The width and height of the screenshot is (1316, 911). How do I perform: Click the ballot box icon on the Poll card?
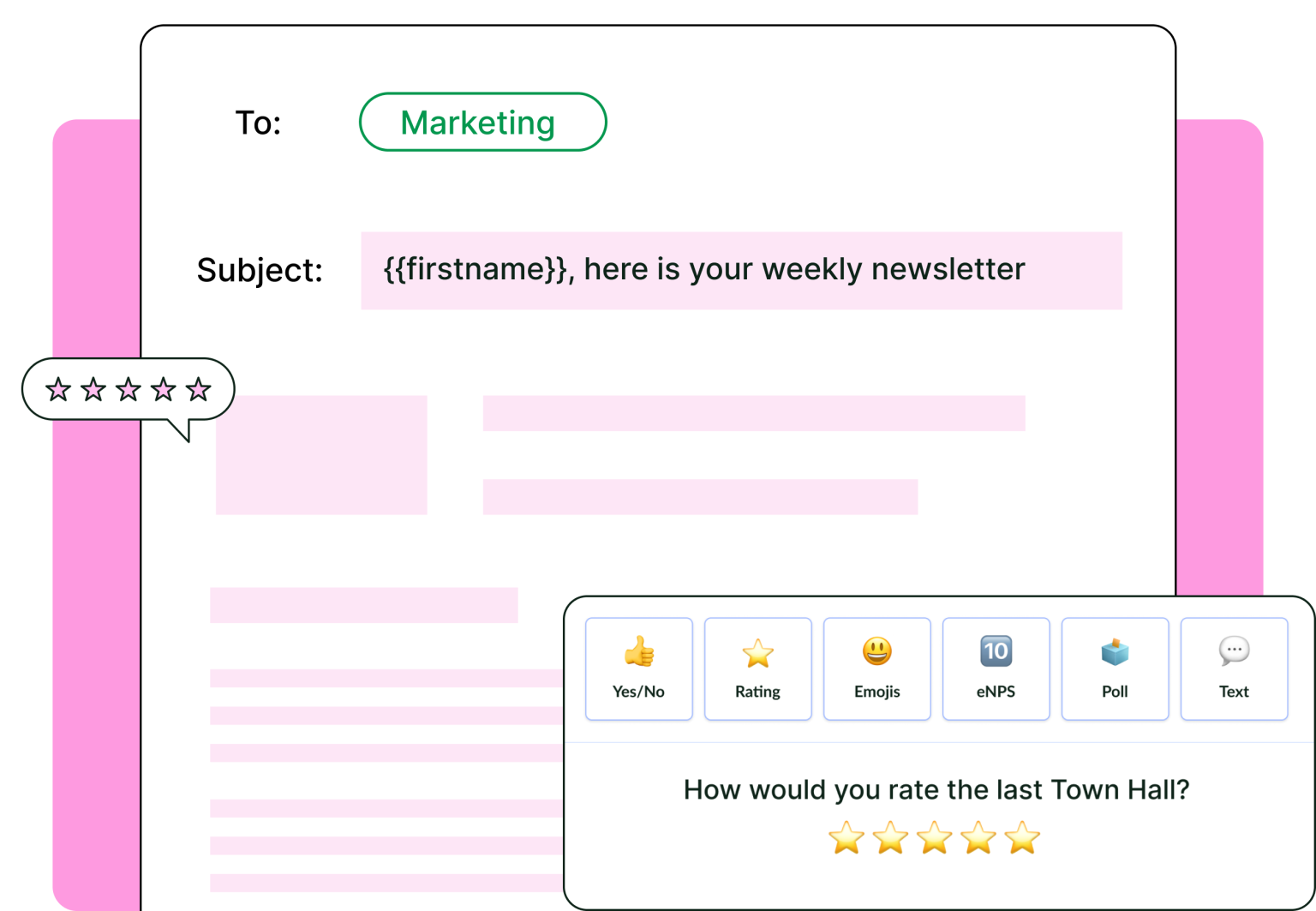1115,653
